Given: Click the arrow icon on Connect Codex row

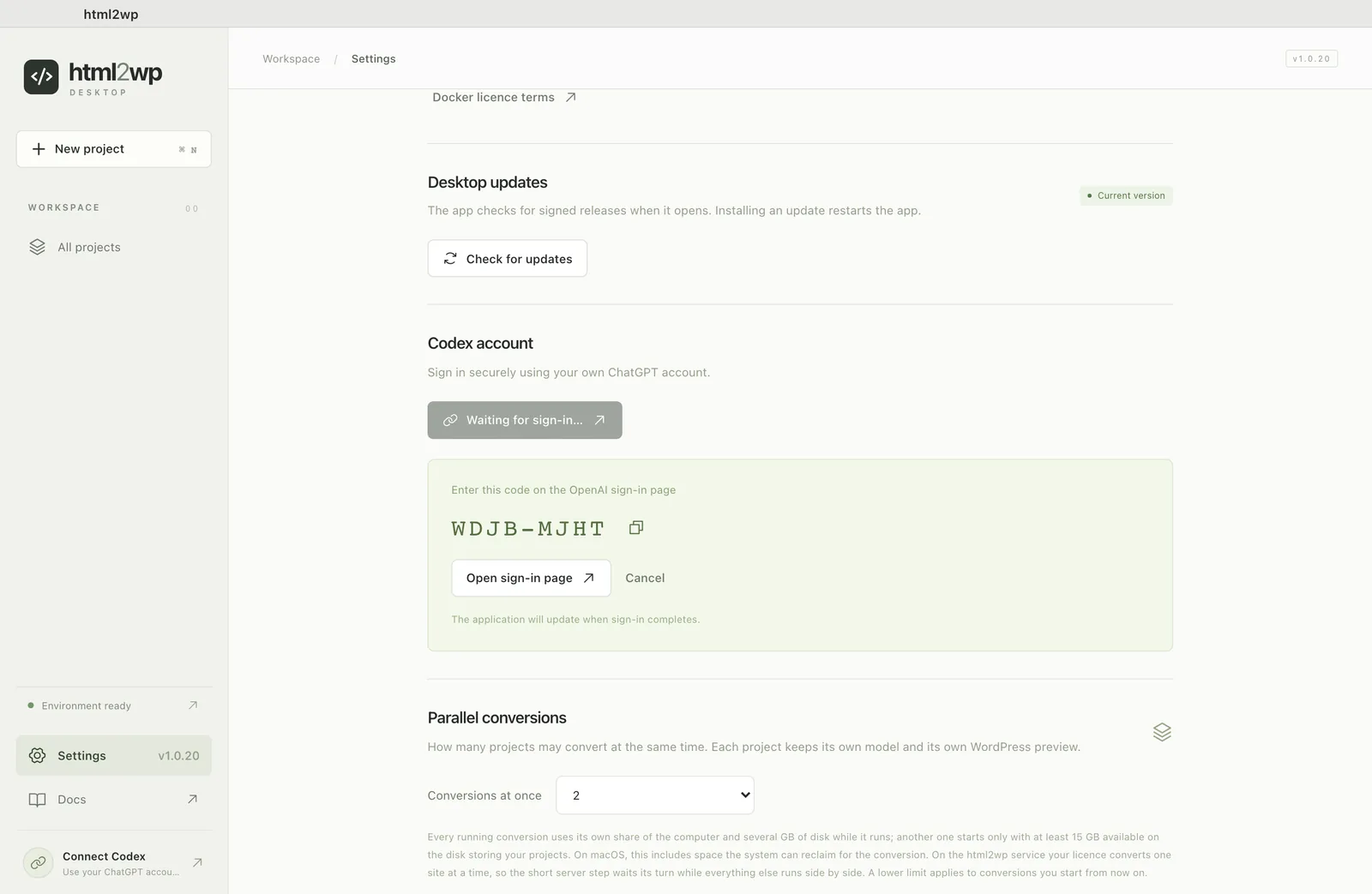Looking at the screenshot, I should [x=197, y=862].
